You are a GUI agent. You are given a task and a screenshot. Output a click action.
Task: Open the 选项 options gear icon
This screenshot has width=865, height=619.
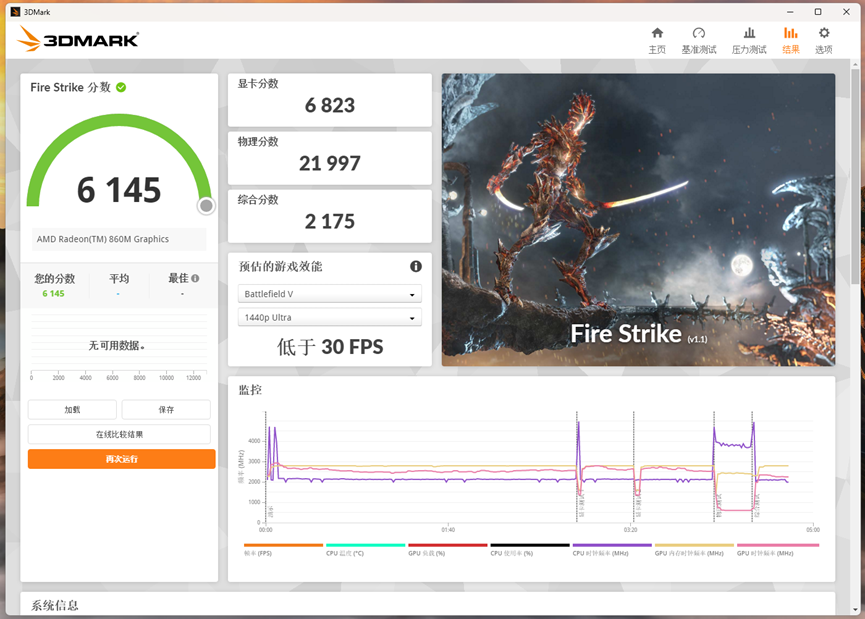click(824, 33)
